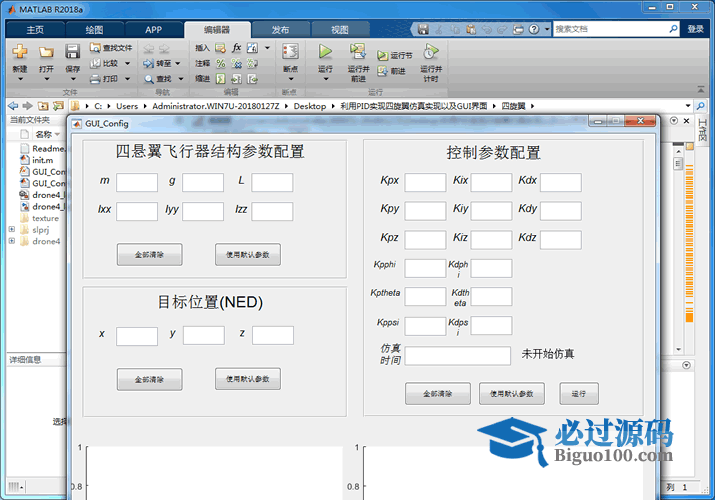Click the Run and Time (运行并计时) icon
This screenshot has width=715, height=500.
tap(431, 51)
